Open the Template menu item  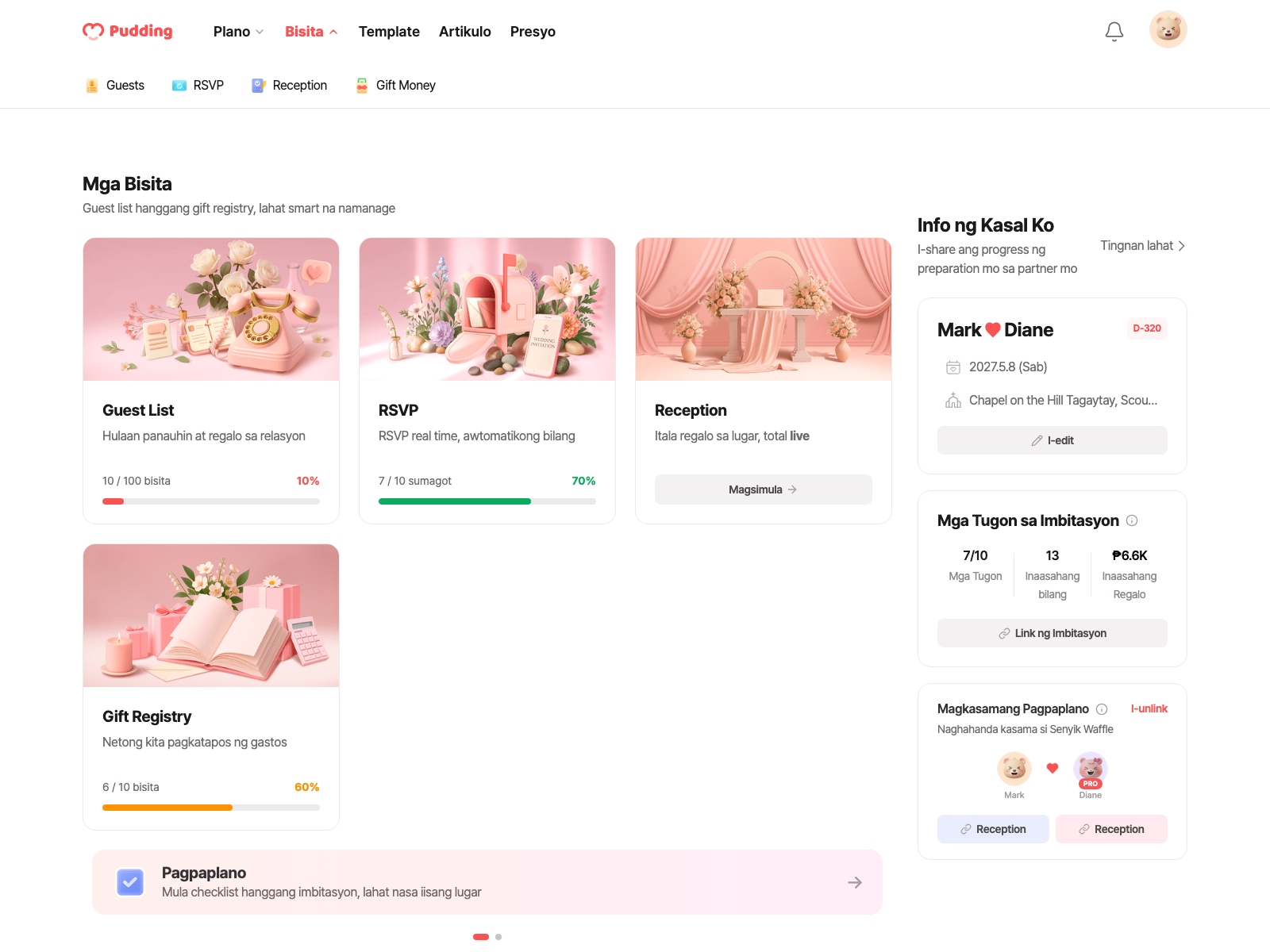point(389,32)
